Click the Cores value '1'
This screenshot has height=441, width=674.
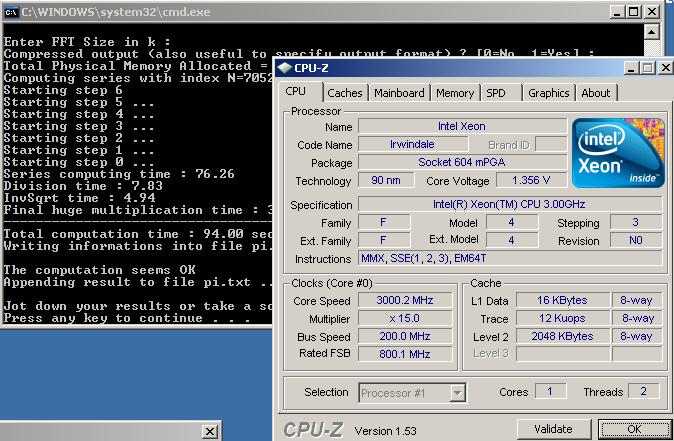pyautogui.click(x=550, y=392)
